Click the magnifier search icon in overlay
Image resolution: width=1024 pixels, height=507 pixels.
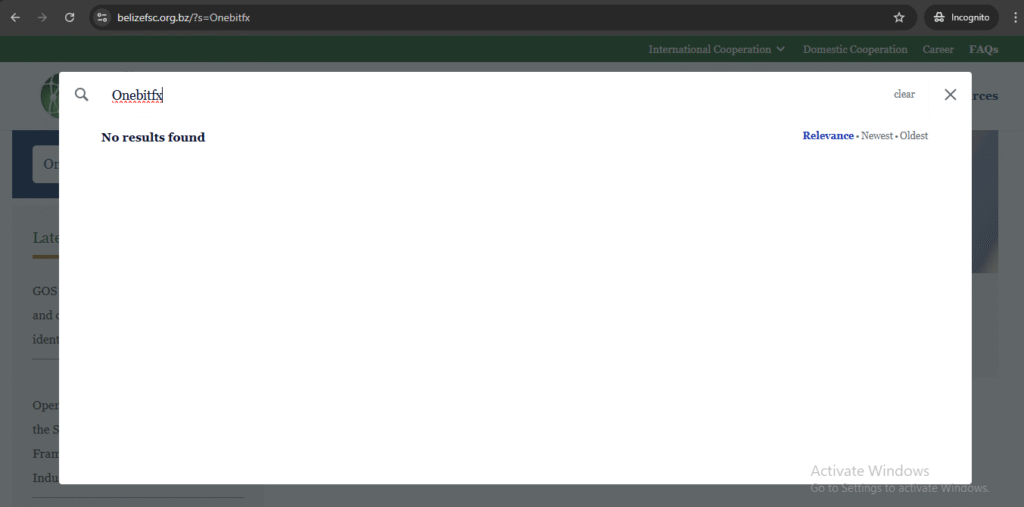(x=81, y=95)
